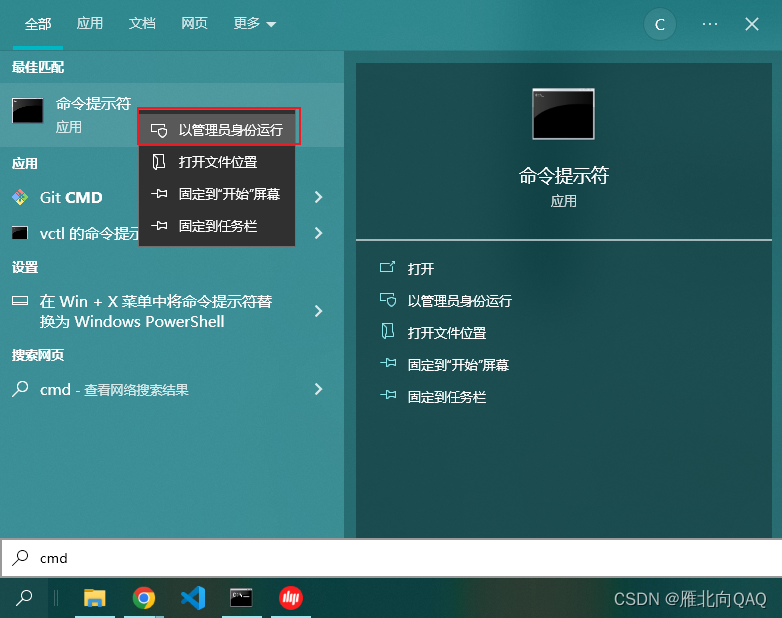Click the settings result display icon

[x=20, y=300]
